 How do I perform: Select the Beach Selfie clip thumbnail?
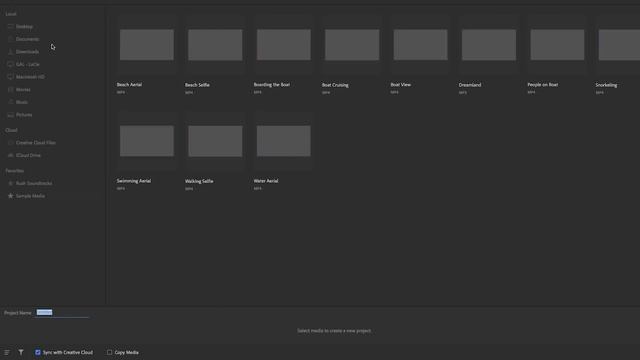[215, 44]
